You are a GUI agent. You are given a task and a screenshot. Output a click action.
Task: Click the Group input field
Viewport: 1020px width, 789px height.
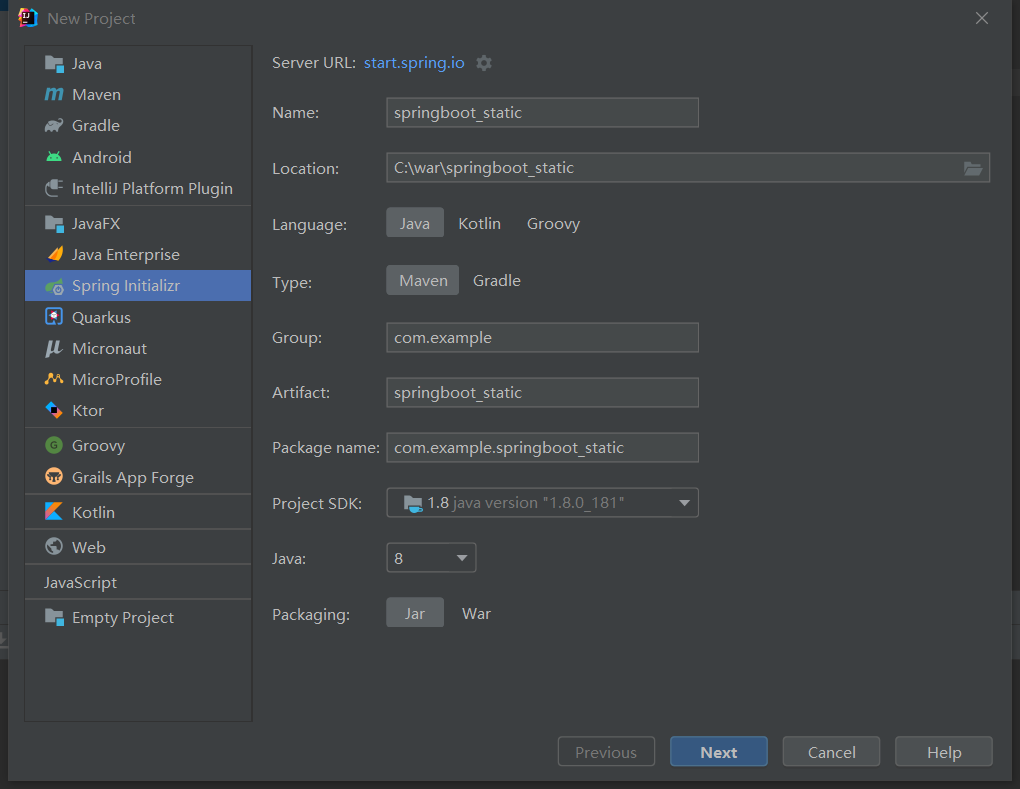coord(543,338)
